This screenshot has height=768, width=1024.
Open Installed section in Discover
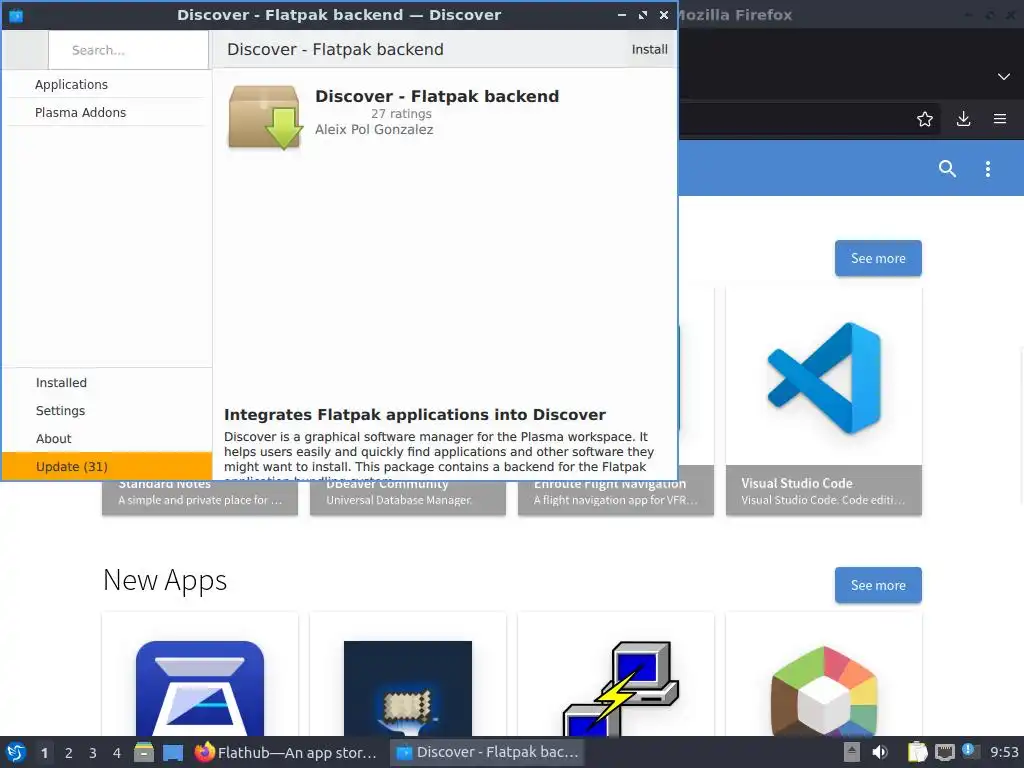tap(107, 383)
